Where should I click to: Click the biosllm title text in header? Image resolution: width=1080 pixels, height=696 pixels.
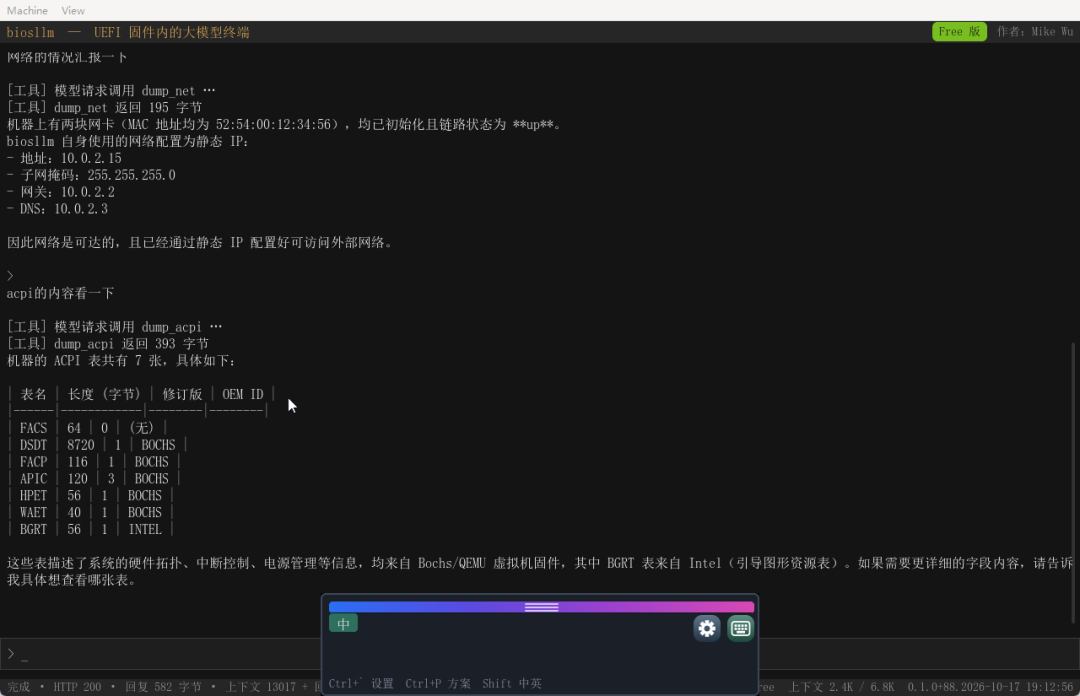(30, 32)
